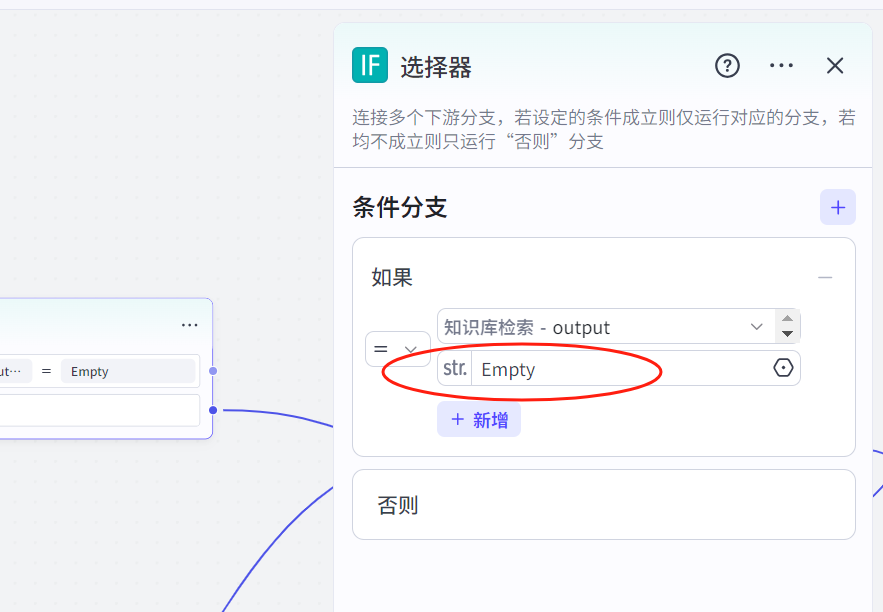The height and width of the screenshot is (612, 883).
Task: Click the 选择器 panel title to rename
Action: click(x=436, y=67)
